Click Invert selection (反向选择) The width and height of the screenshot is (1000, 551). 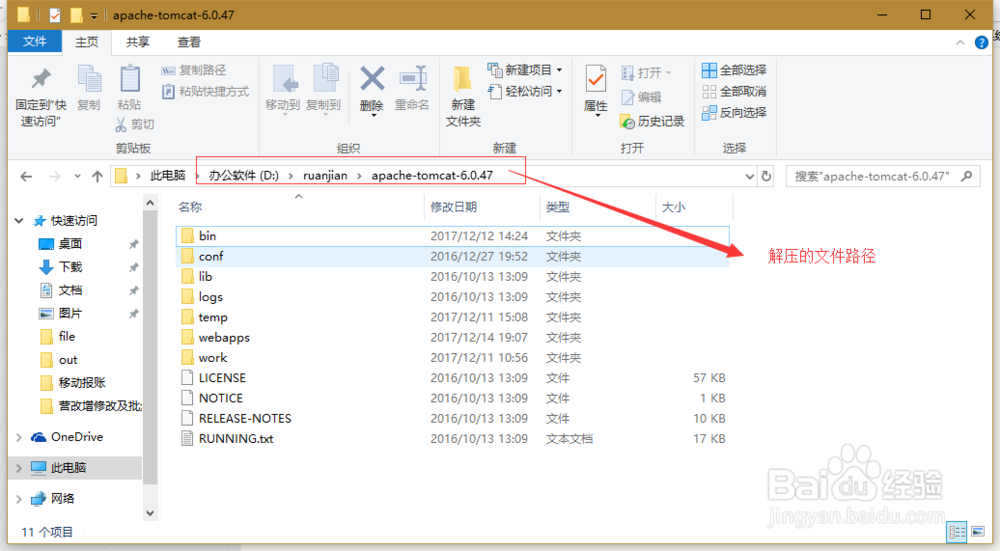pos(734,113)
